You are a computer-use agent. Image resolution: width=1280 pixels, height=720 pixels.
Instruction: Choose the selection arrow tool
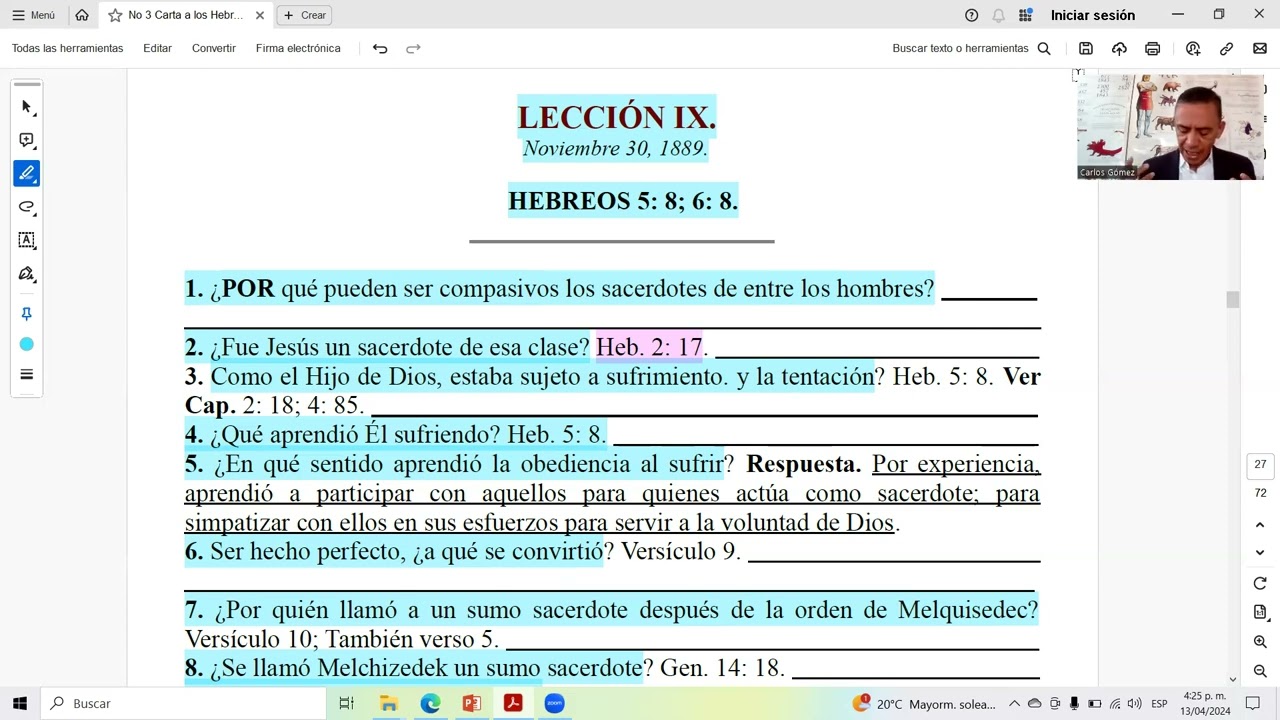click(27, 107)
